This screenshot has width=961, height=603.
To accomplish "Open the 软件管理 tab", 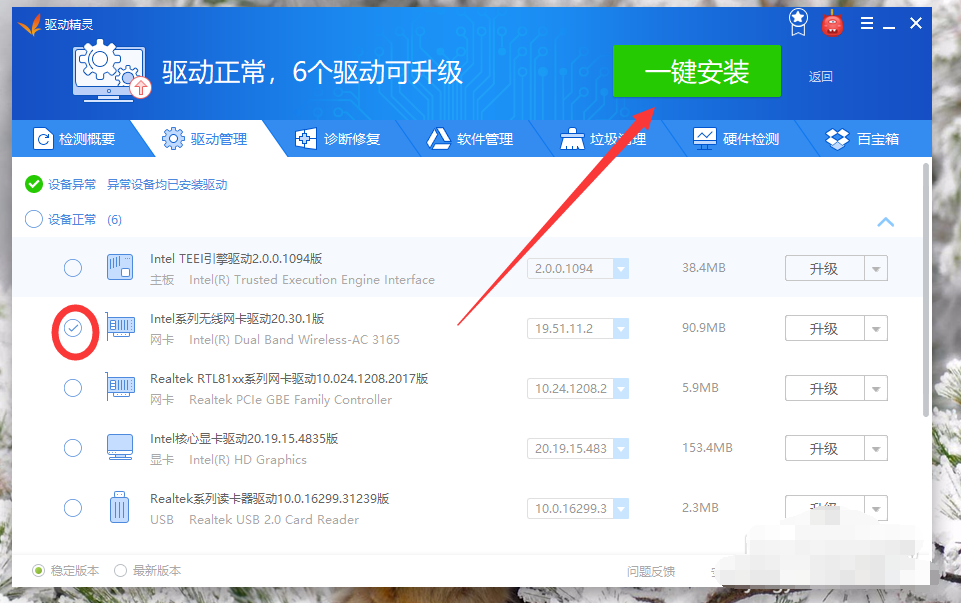I will coord(471,139).
